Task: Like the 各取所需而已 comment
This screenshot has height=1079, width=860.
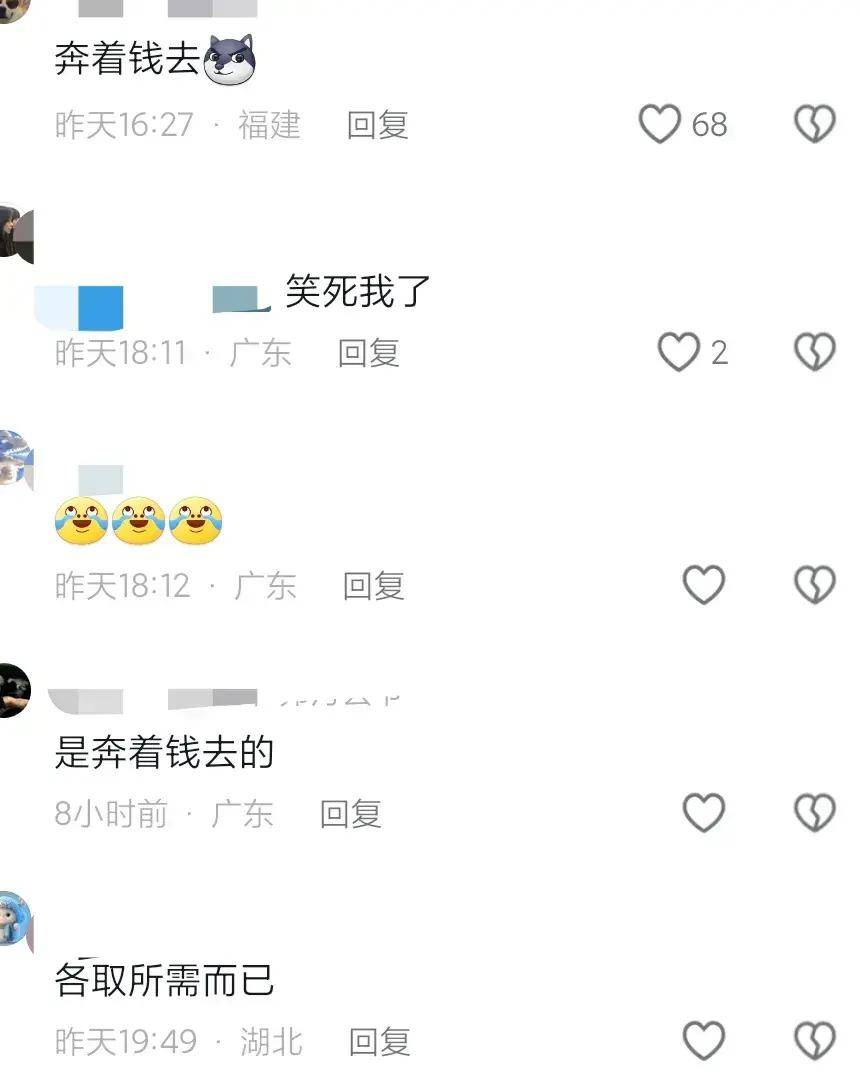Action: pos(704,1040)
